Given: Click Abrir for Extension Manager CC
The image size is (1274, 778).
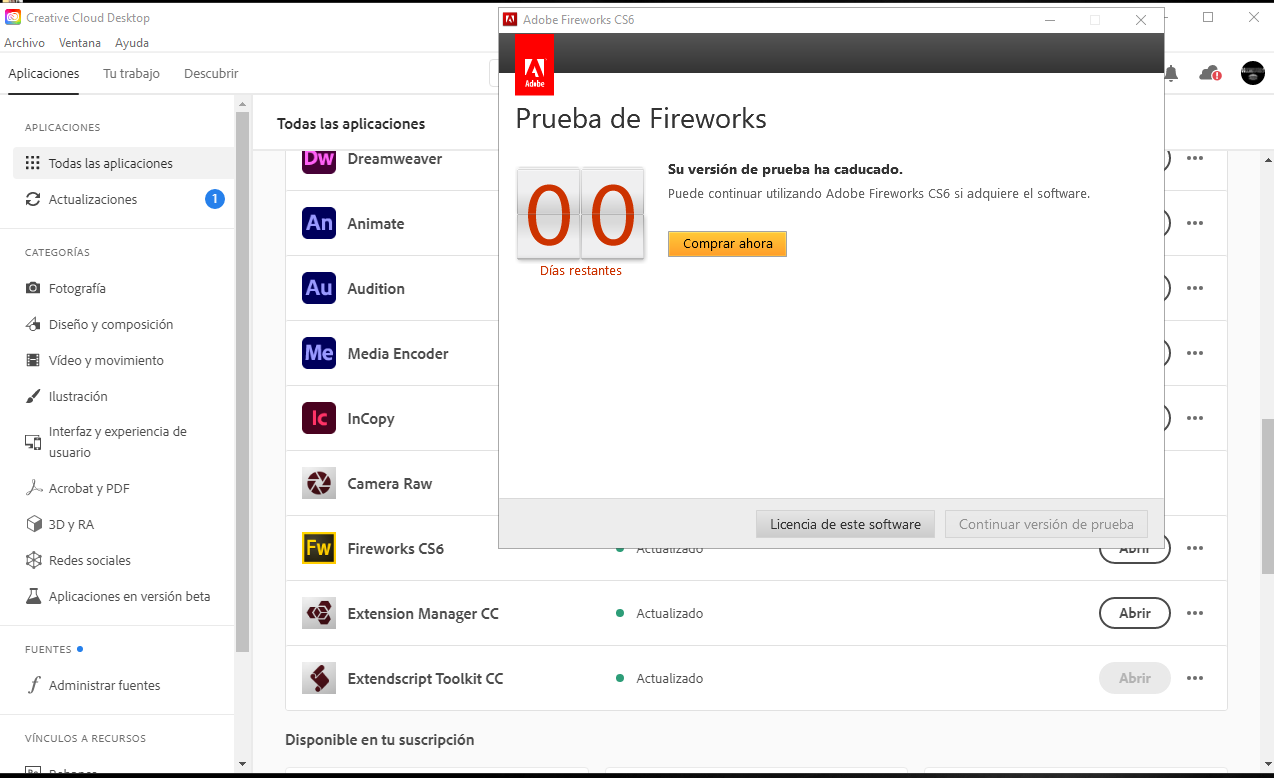Looking at the screenshot, I should (1134, 613).
